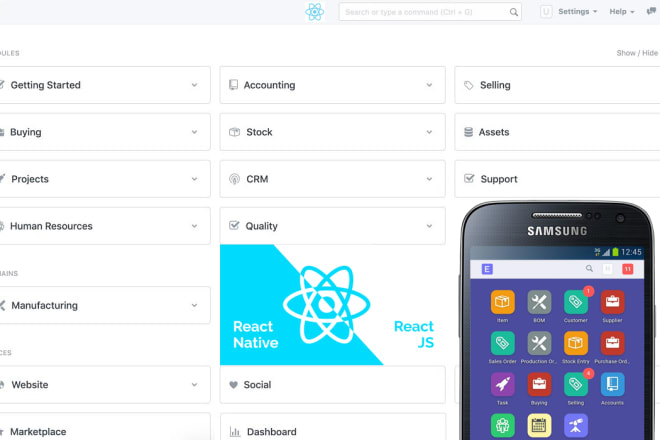Tap red 11 notification badge on phone
660x440 pixels.
[x=628, y=269]
